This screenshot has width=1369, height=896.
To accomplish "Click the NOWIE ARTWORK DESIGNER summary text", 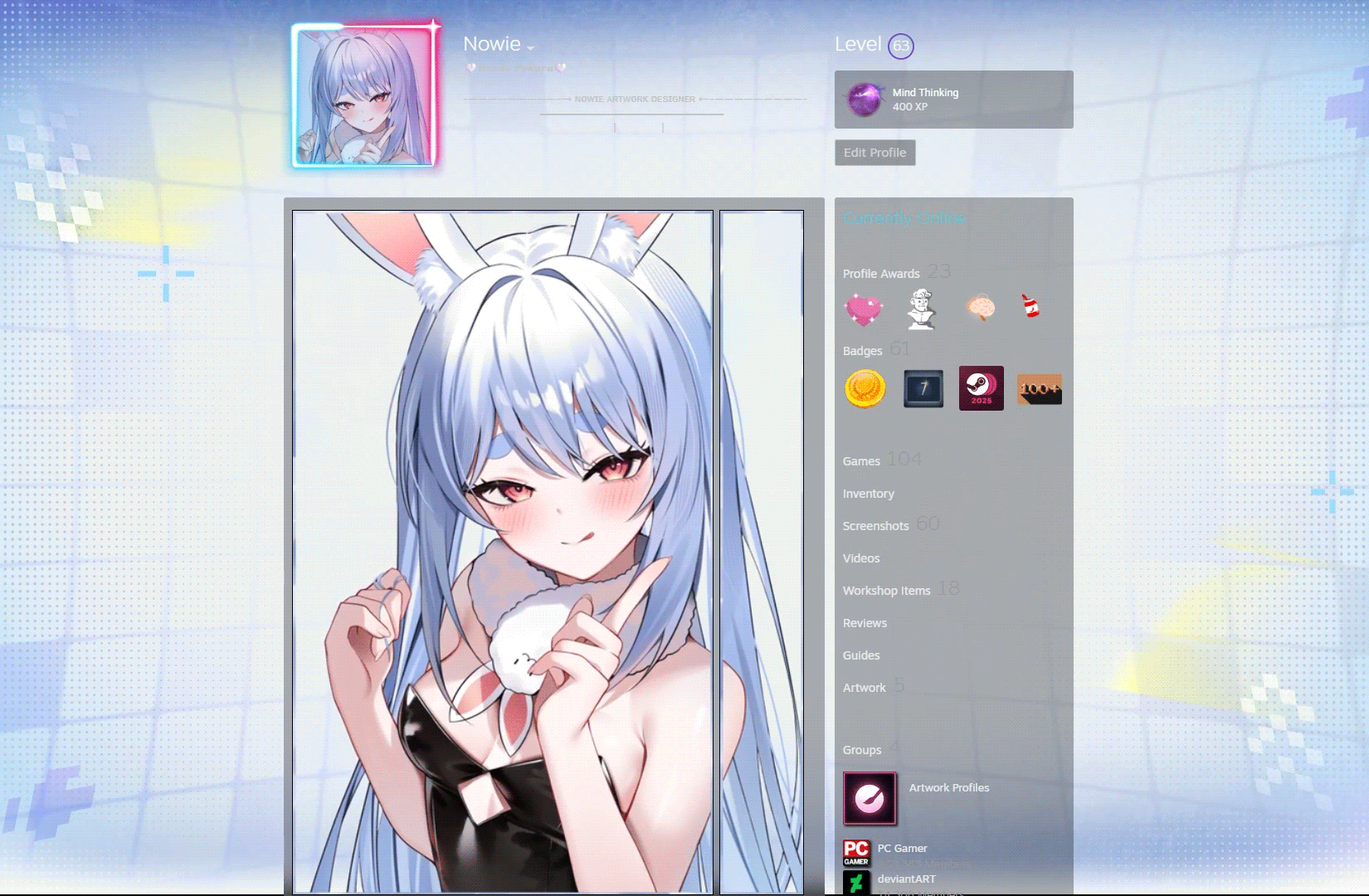I will coord(635,99).
